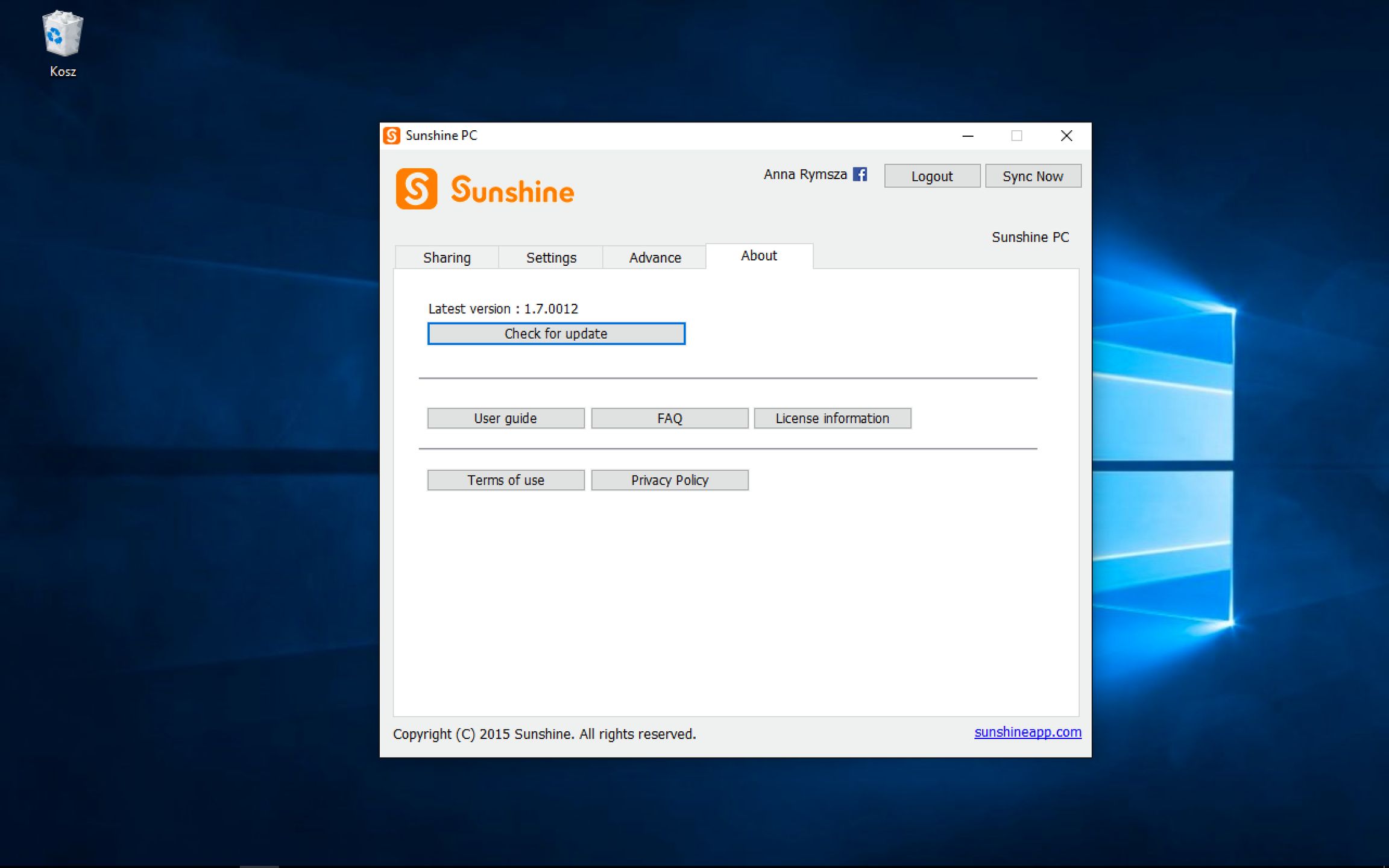Click the Sunshine icon in the title bar
Viewport: 1389px width, 868px height.
(392, 135)
